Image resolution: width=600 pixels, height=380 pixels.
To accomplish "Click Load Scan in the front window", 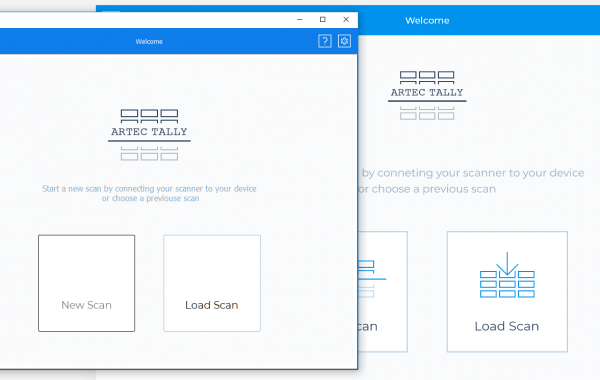I will [x=212, y=283].
